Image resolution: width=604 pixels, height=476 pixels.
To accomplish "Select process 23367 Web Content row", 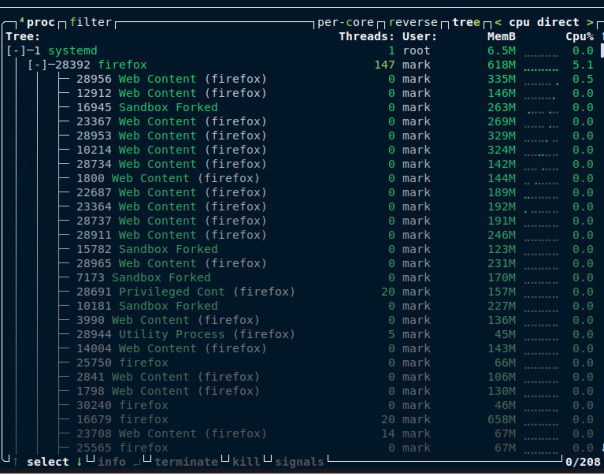I will 300,121.
